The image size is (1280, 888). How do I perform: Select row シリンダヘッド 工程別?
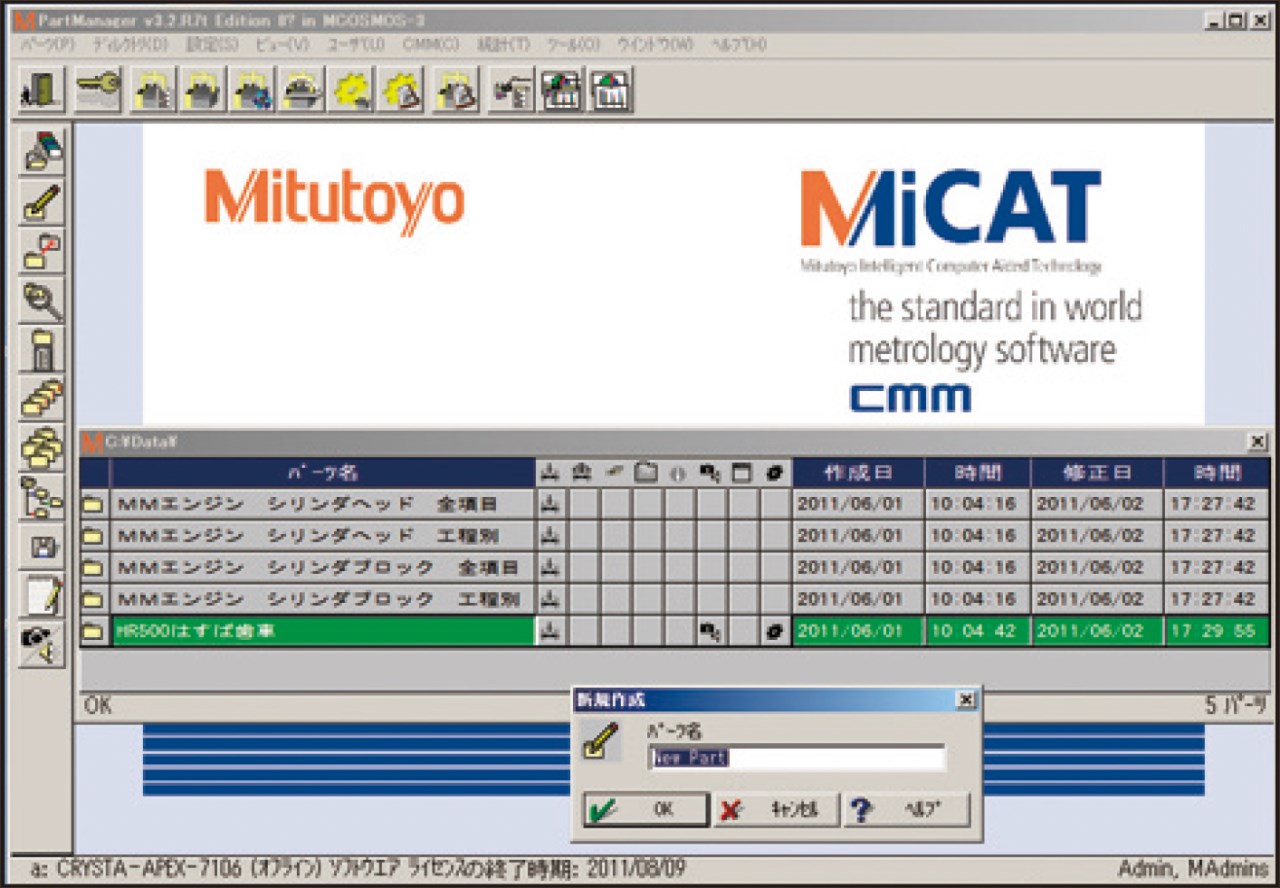pyautogui.click(x=323, y=536)
